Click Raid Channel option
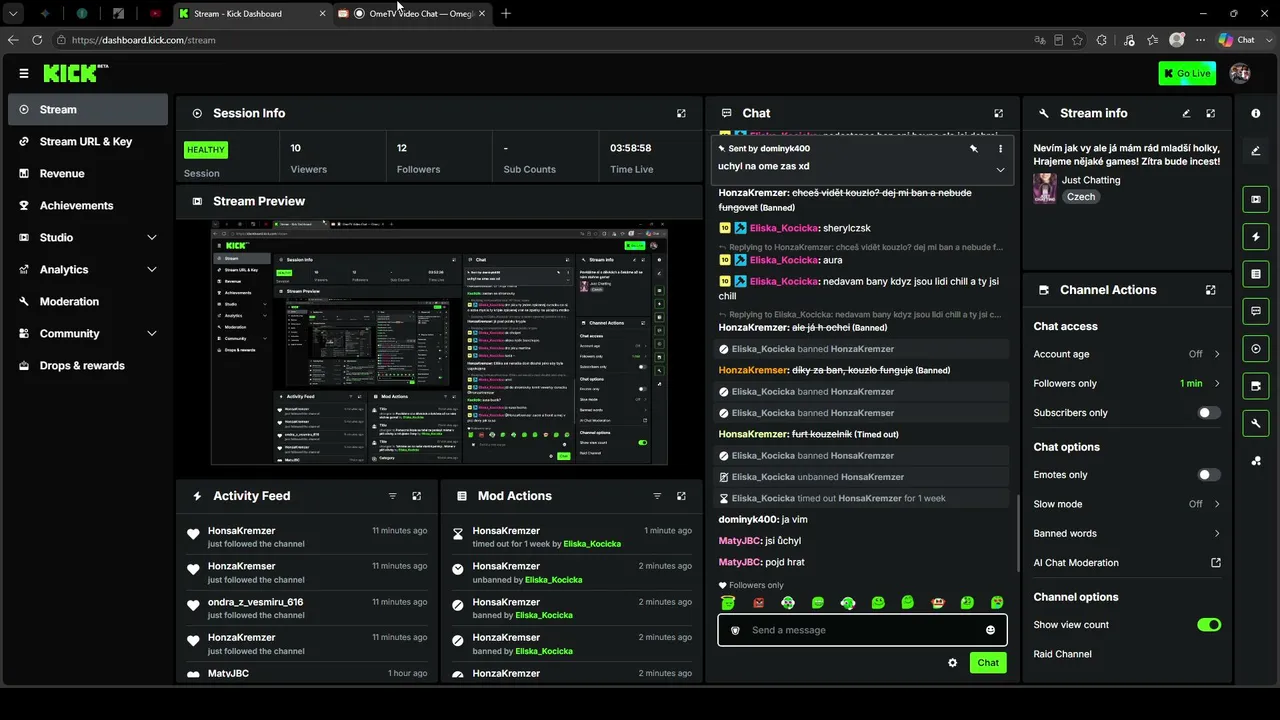The height and width of the screenshot is (720, 1280). click(x=1062, y=654)
